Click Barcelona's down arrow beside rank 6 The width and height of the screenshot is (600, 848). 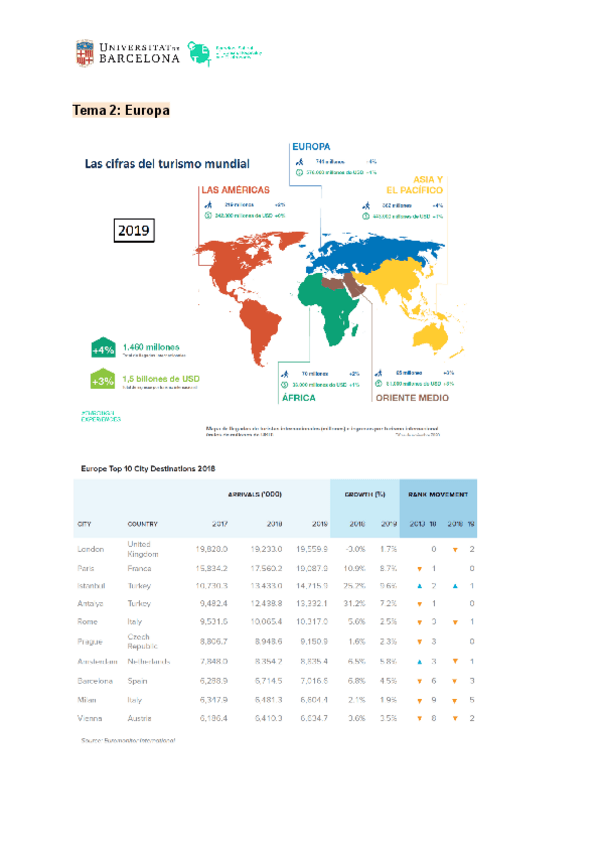(x=419, y=681)
